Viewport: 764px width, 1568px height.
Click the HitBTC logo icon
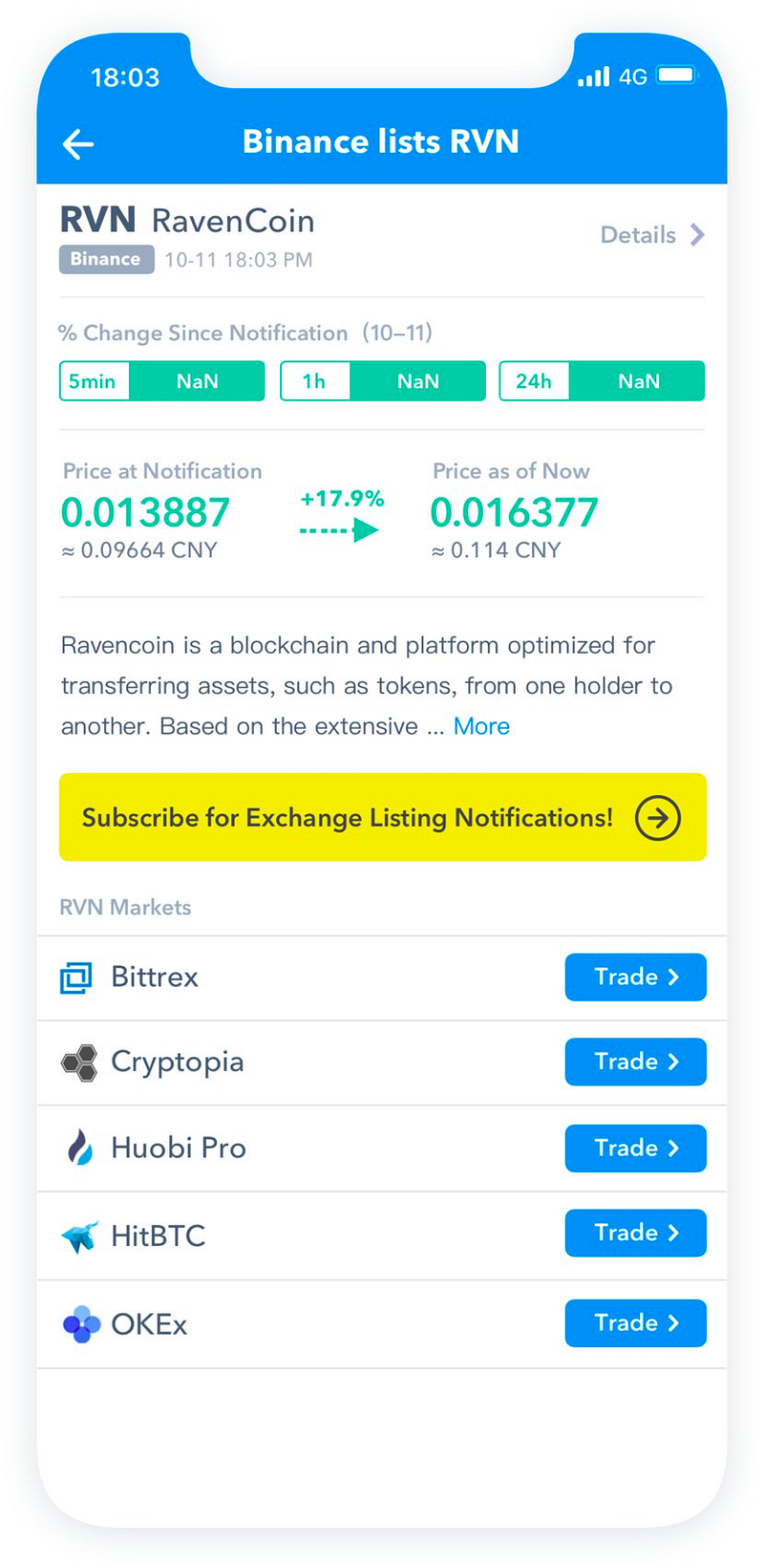point(79,1235)
